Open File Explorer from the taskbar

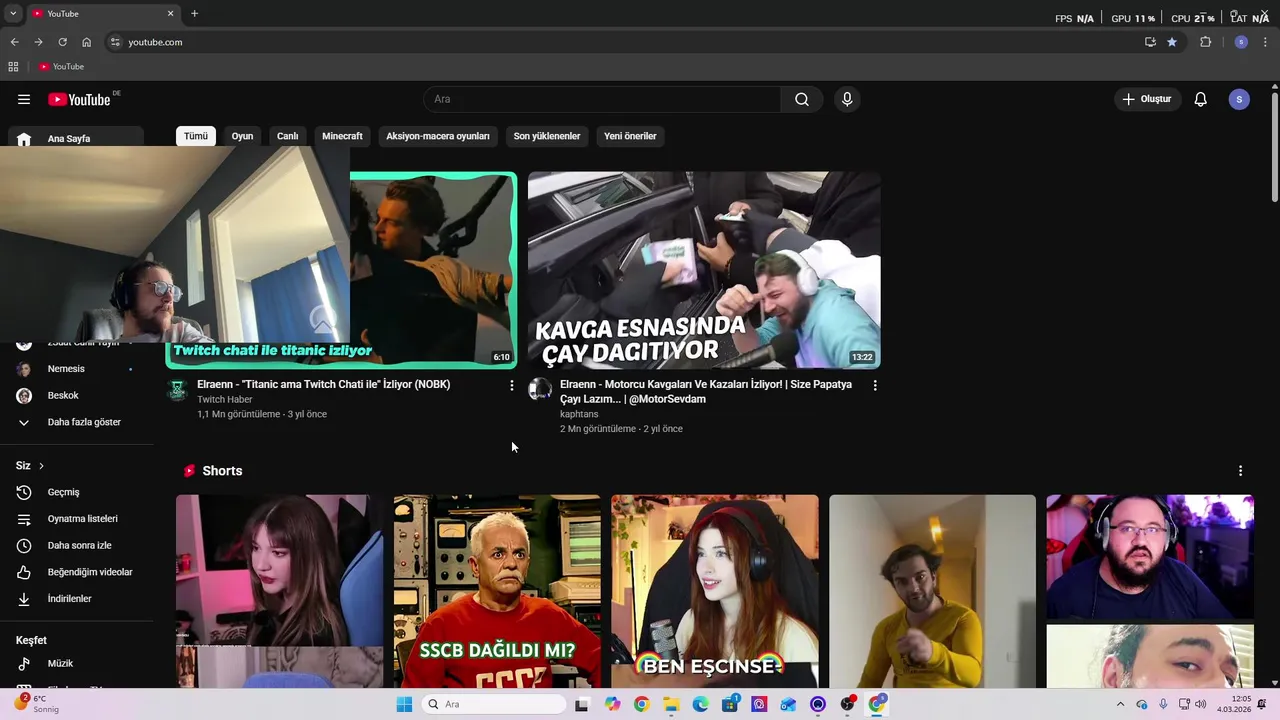671,704
